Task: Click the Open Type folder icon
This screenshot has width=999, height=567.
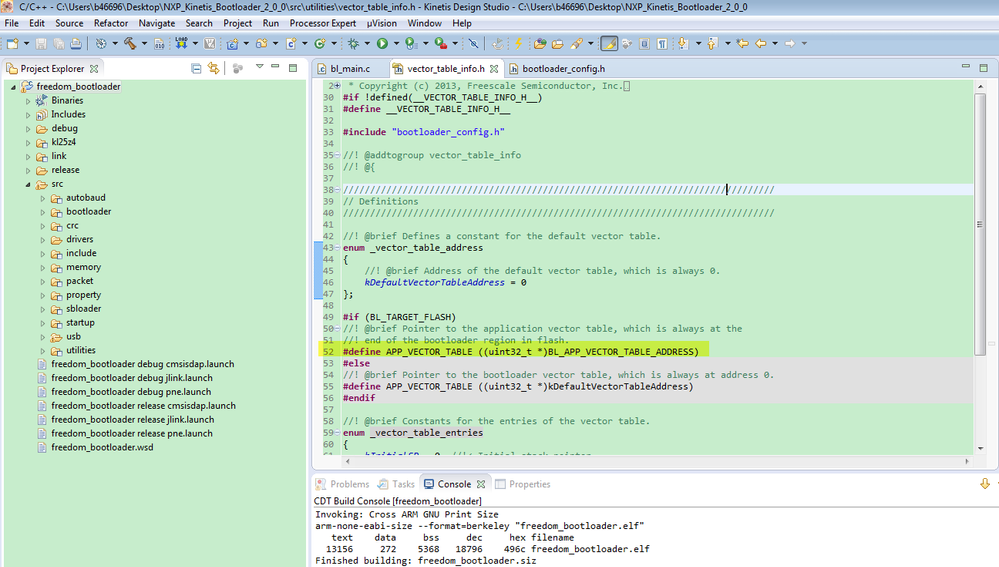Action: (x=540, y=43)
